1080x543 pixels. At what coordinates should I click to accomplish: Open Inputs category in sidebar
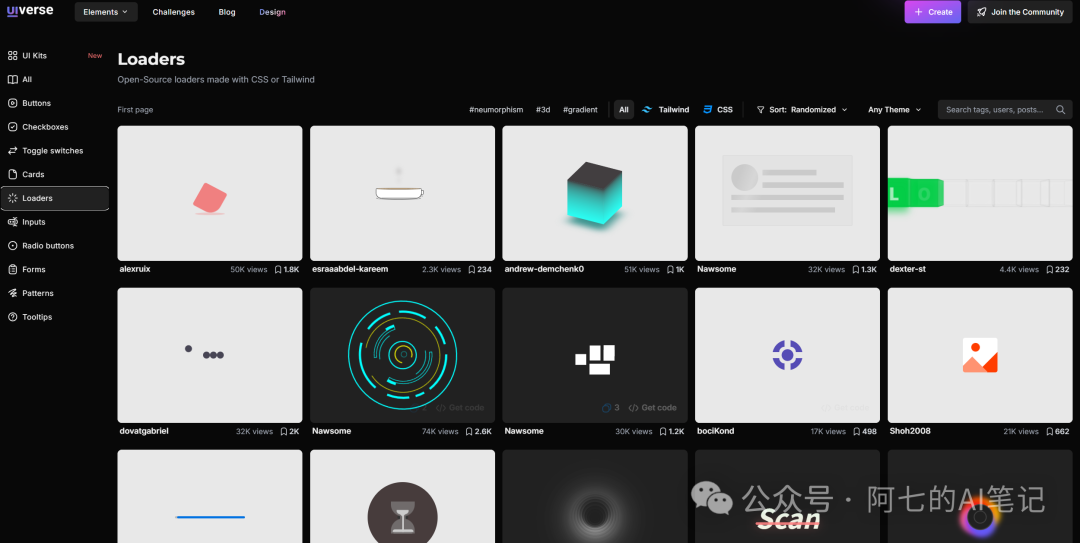(x=55, y=222)
